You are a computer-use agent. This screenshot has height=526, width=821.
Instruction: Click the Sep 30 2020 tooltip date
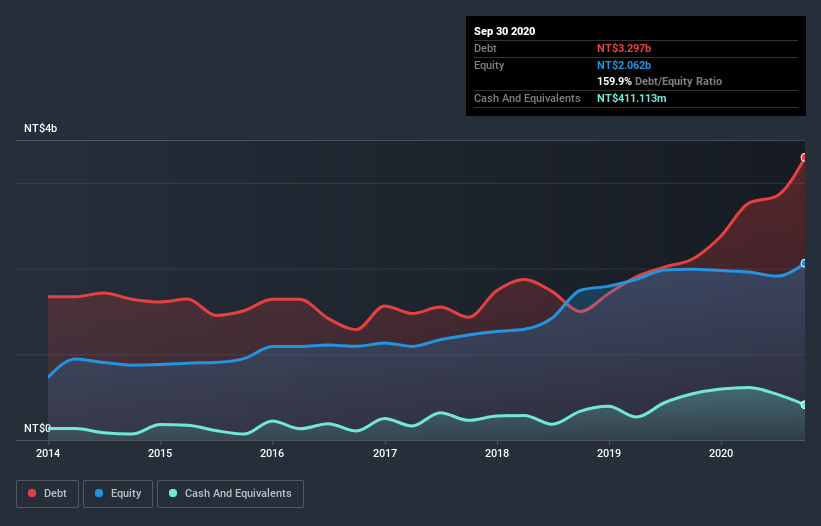505,31
